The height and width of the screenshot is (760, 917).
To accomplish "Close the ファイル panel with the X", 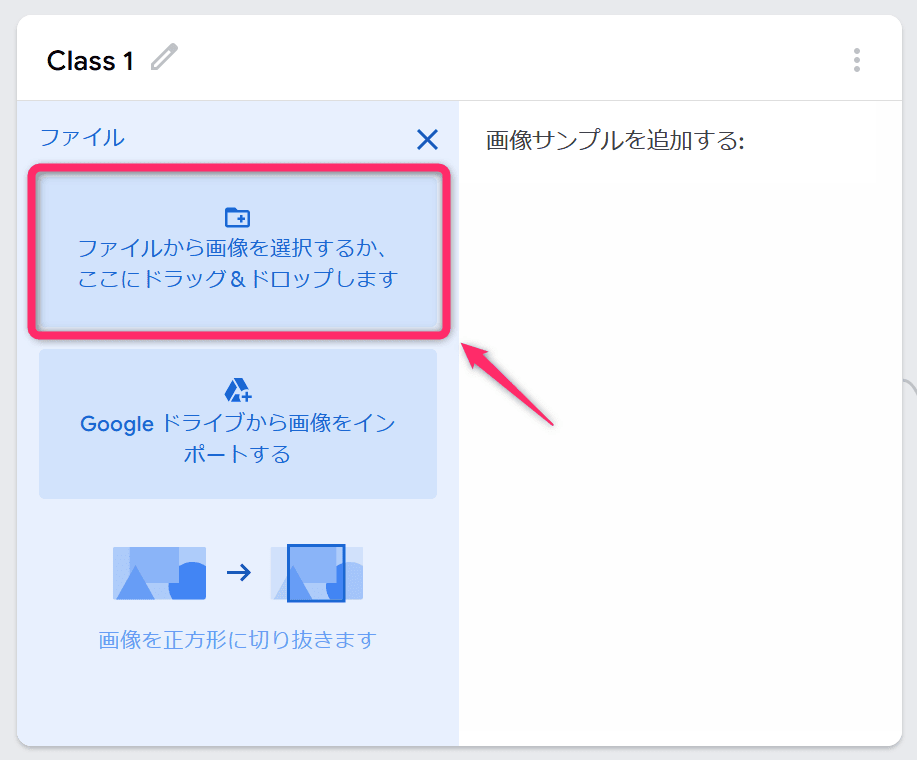I will (428, 140).
